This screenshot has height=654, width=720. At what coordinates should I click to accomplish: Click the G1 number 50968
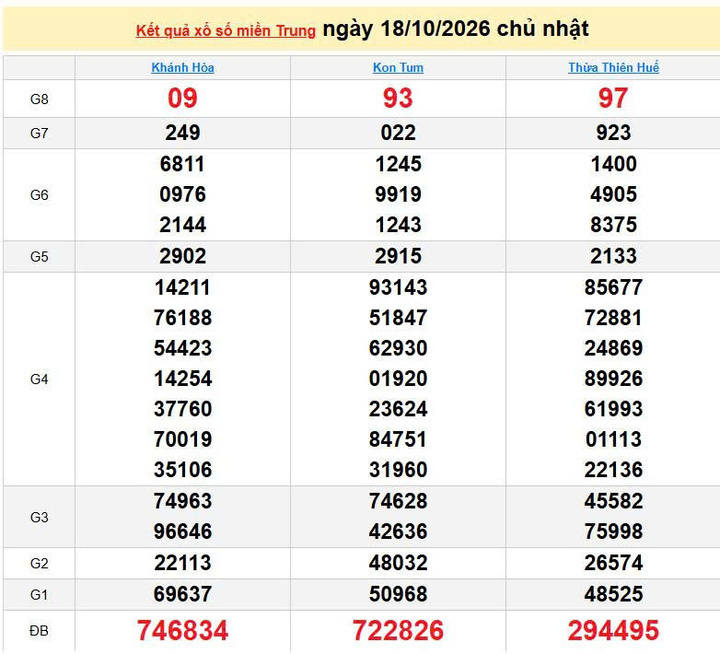coord(398,594)
